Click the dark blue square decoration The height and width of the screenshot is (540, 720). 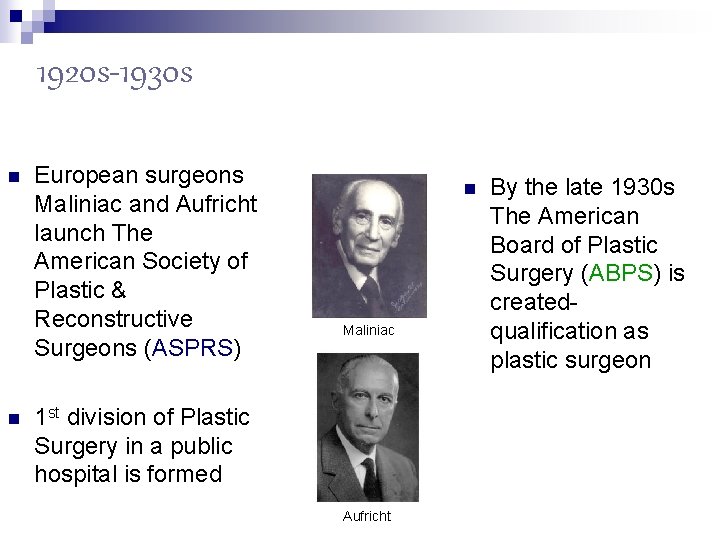pyautogui.click(x=16, y=16)
